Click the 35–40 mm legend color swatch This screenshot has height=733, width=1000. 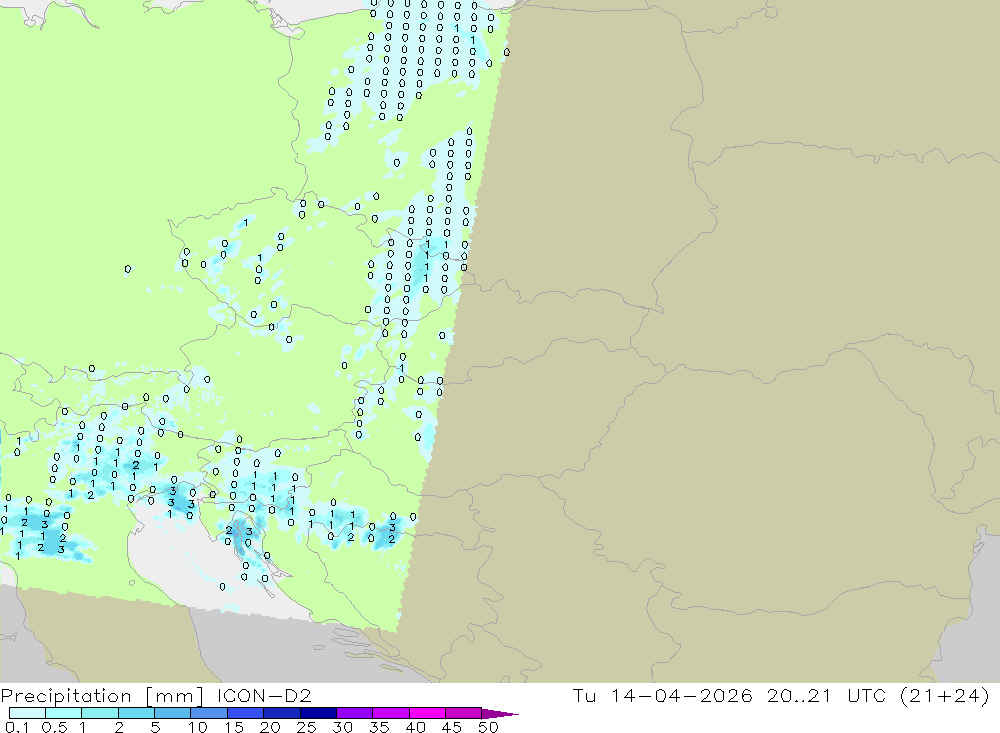(x=390, y=713)
